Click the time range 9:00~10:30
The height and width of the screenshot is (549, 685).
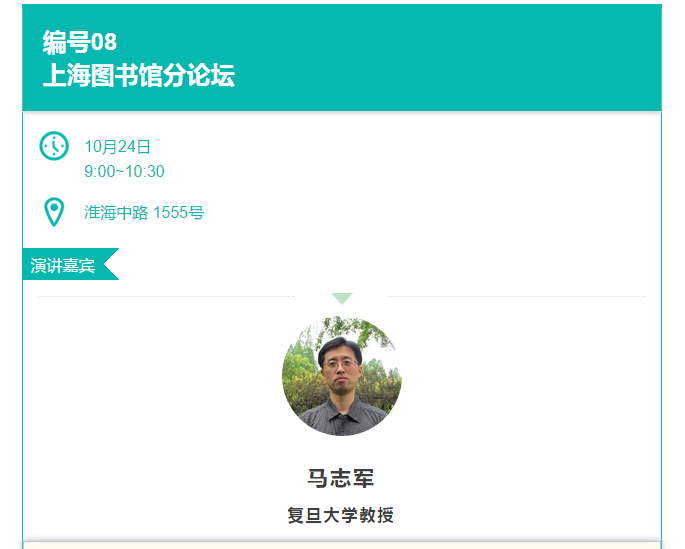124,172
